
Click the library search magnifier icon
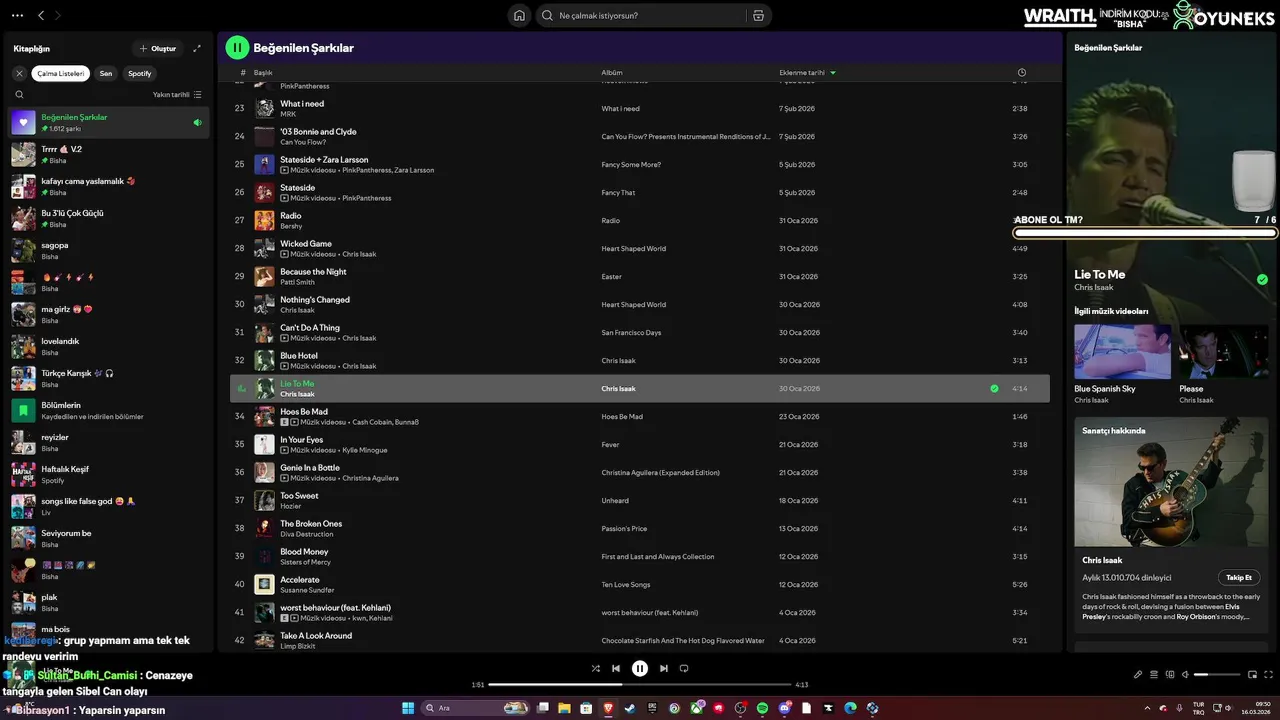point(19,95)
